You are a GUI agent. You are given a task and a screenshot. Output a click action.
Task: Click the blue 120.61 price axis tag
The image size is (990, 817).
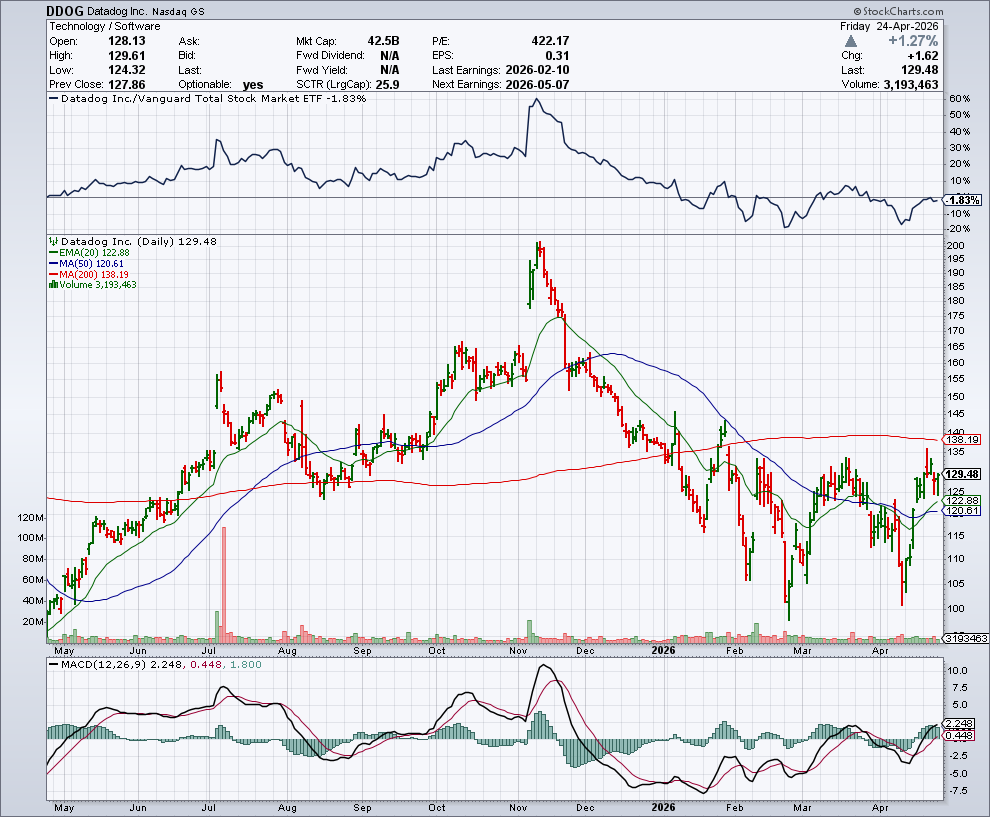(963, 511)
